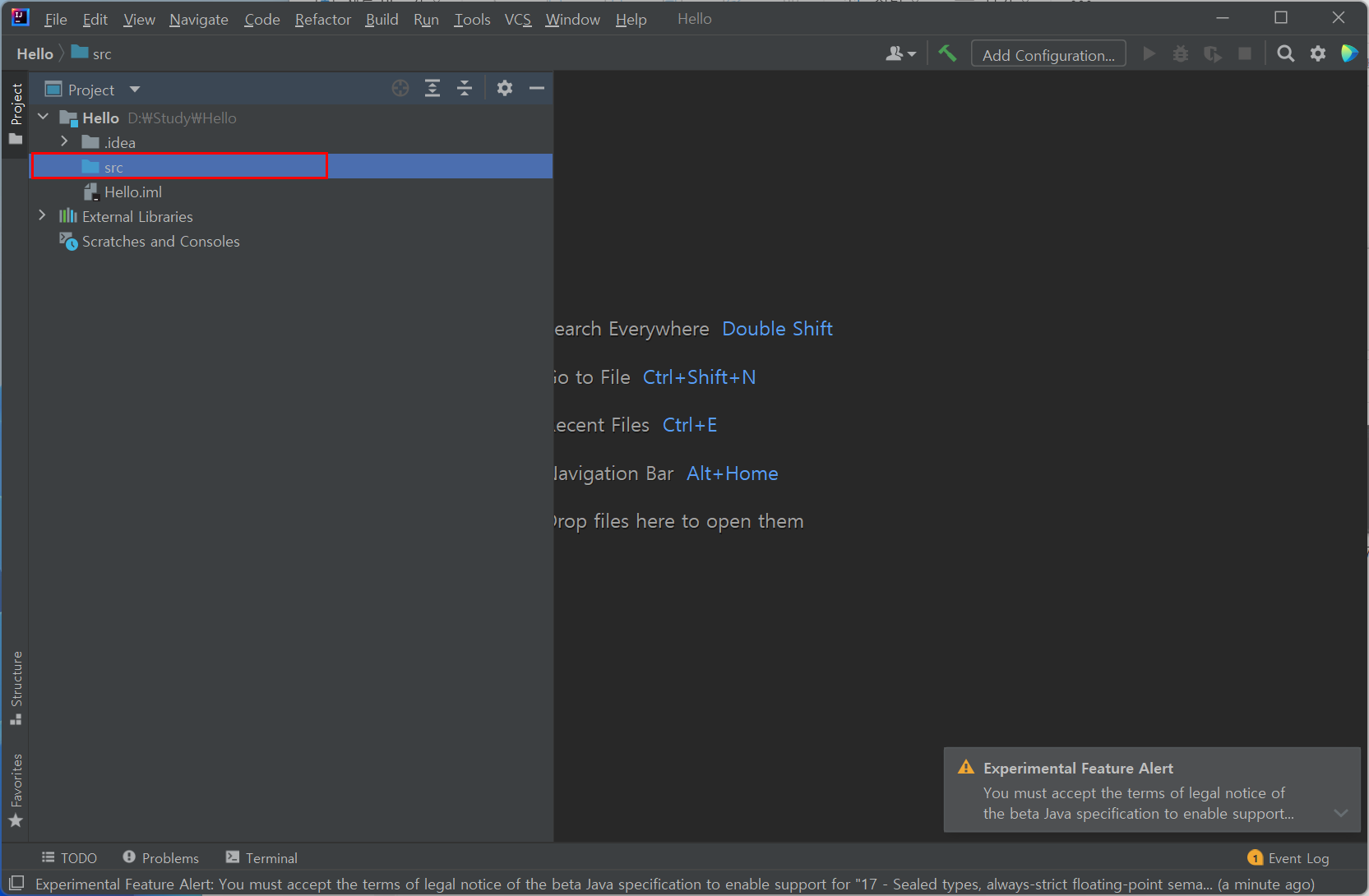Click the Select Opened File target icon

point(400,89)
